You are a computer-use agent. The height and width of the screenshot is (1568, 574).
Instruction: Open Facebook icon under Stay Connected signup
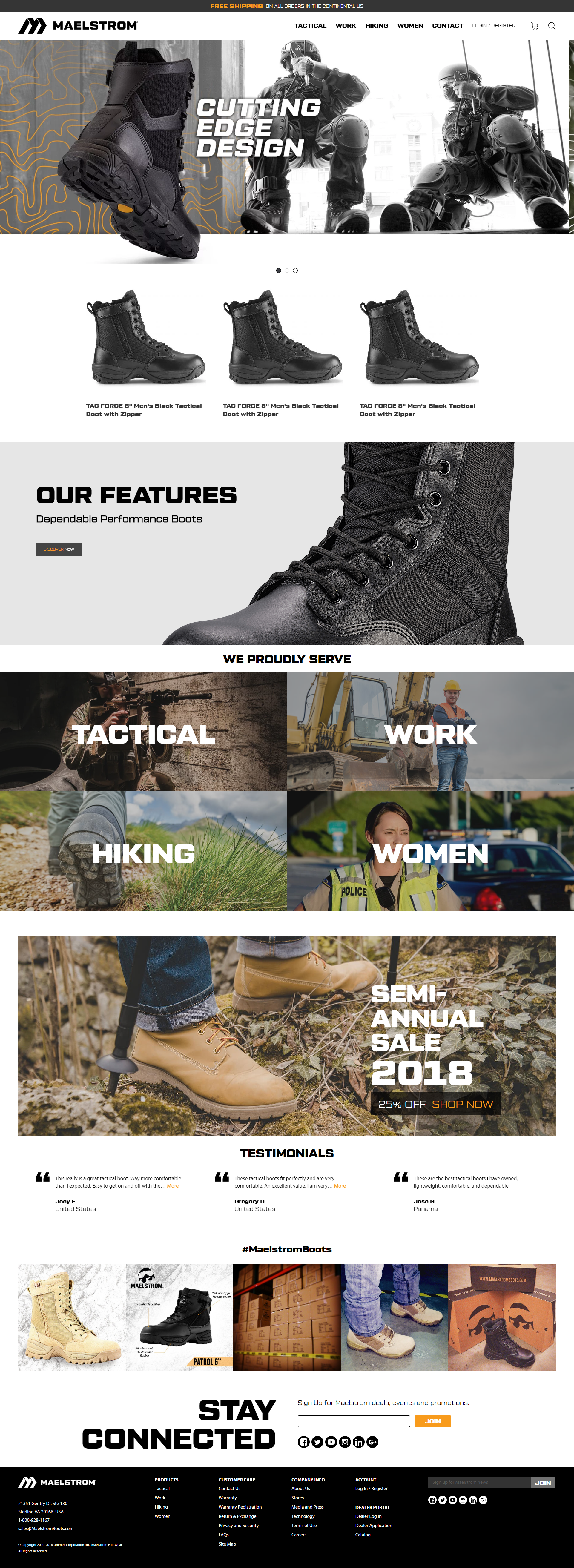(304, 1441)
